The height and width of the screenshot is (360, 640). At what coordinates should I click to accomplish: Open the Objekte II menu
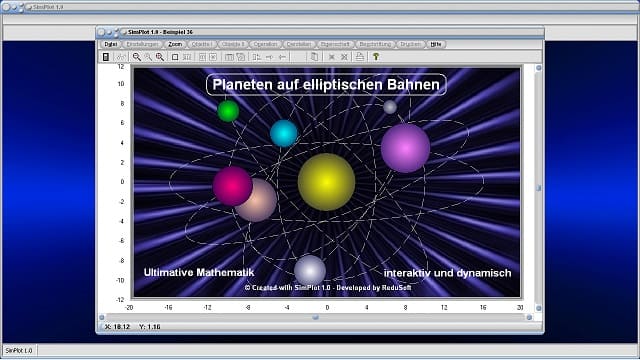click(x=233, y=44)
